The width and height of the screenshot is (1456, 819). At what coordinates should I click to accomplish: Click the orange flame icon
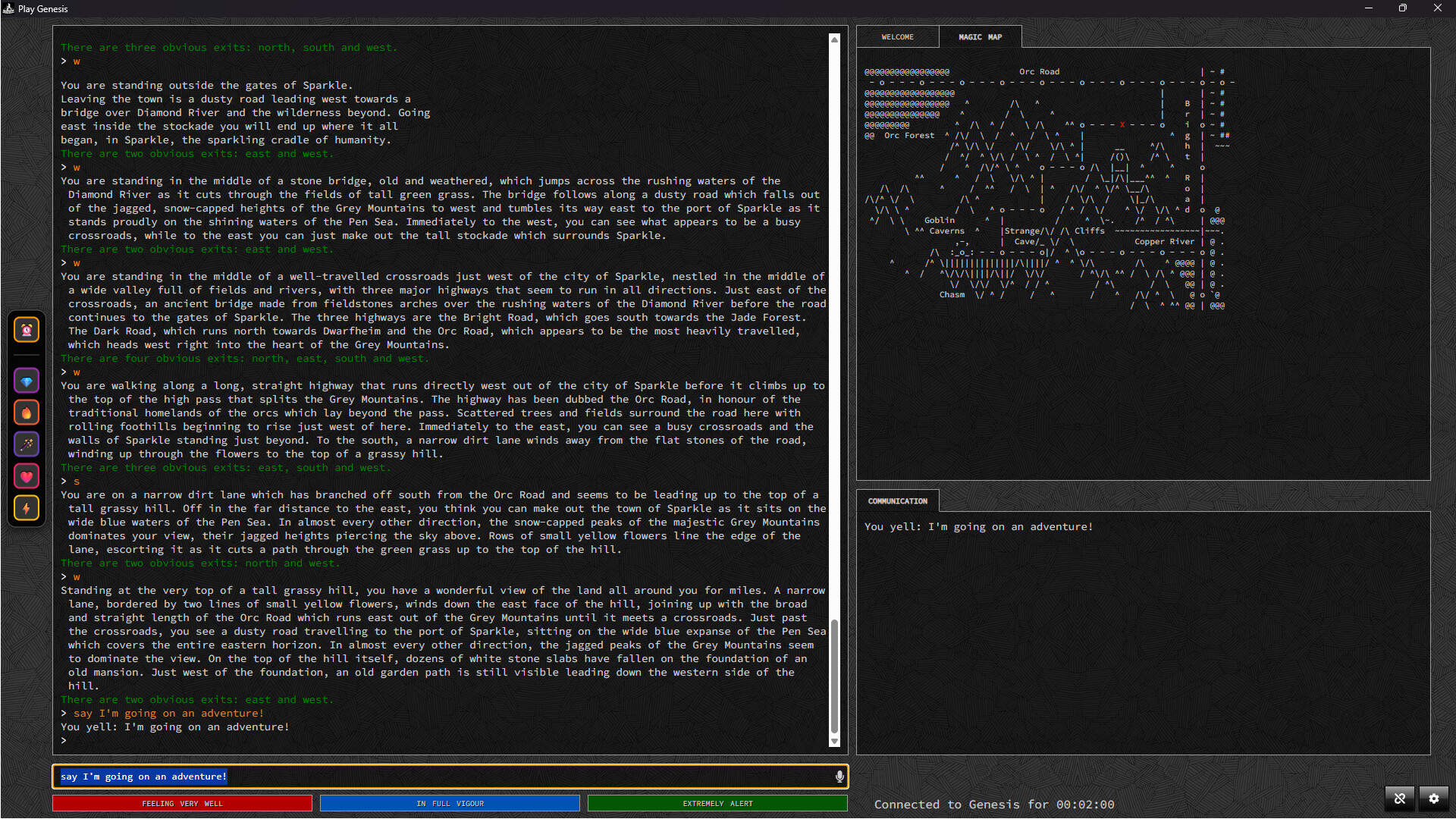pyautogui.click(x=27, y=413)
